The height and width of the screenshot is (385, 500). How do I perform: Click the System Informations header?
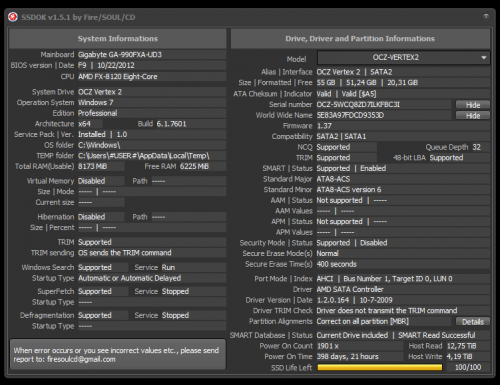118,39
